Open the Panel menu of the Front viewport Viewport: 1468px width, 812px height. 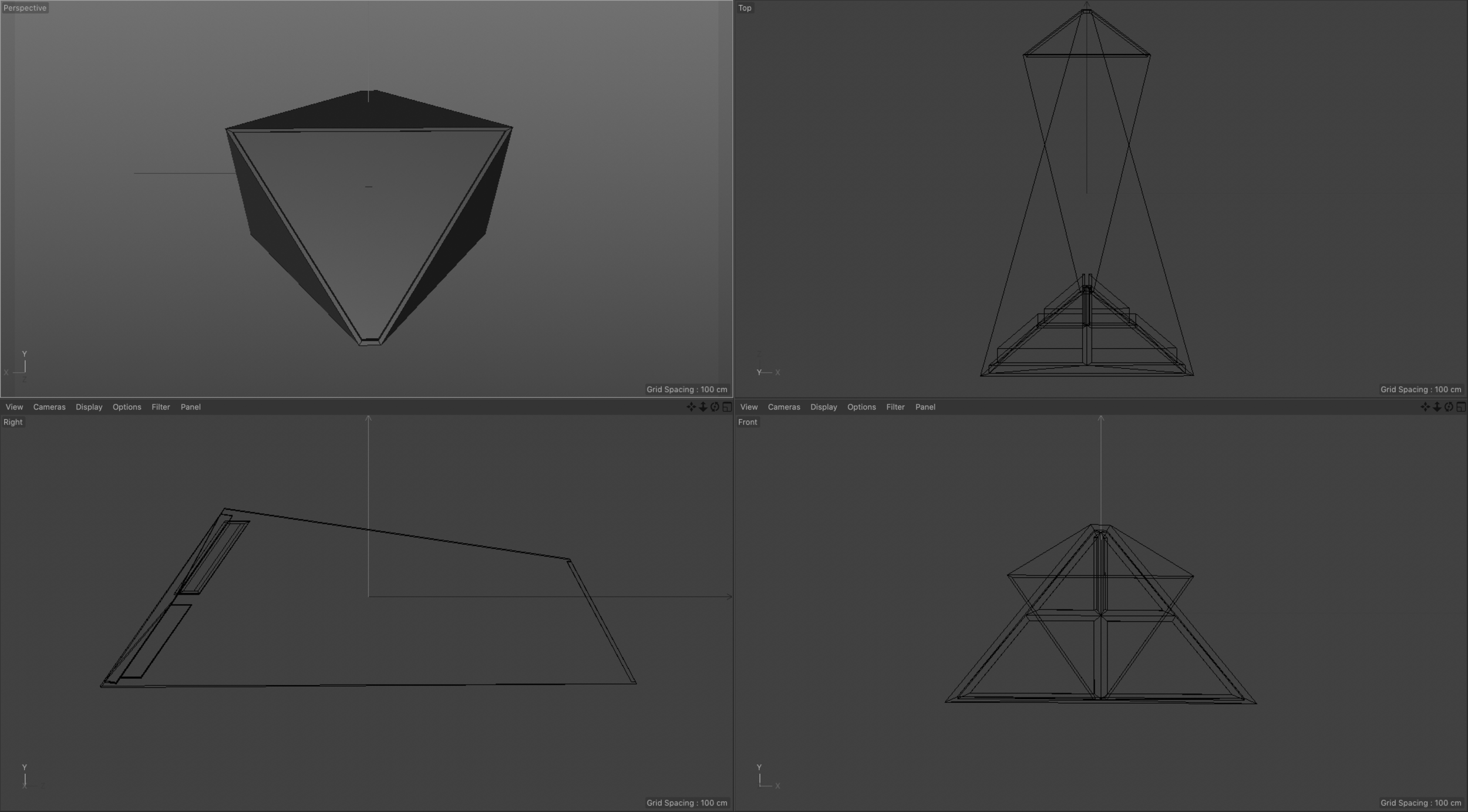coord(925,407)
